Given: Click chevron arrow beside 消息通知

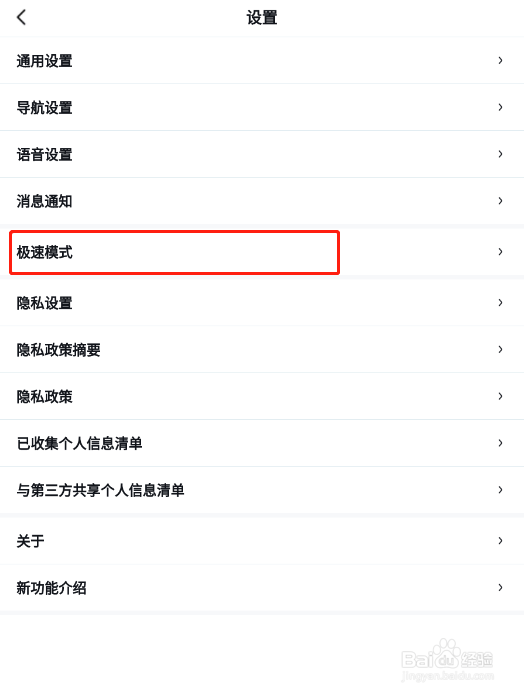Looking at the screenshot, I should [500, 201].
